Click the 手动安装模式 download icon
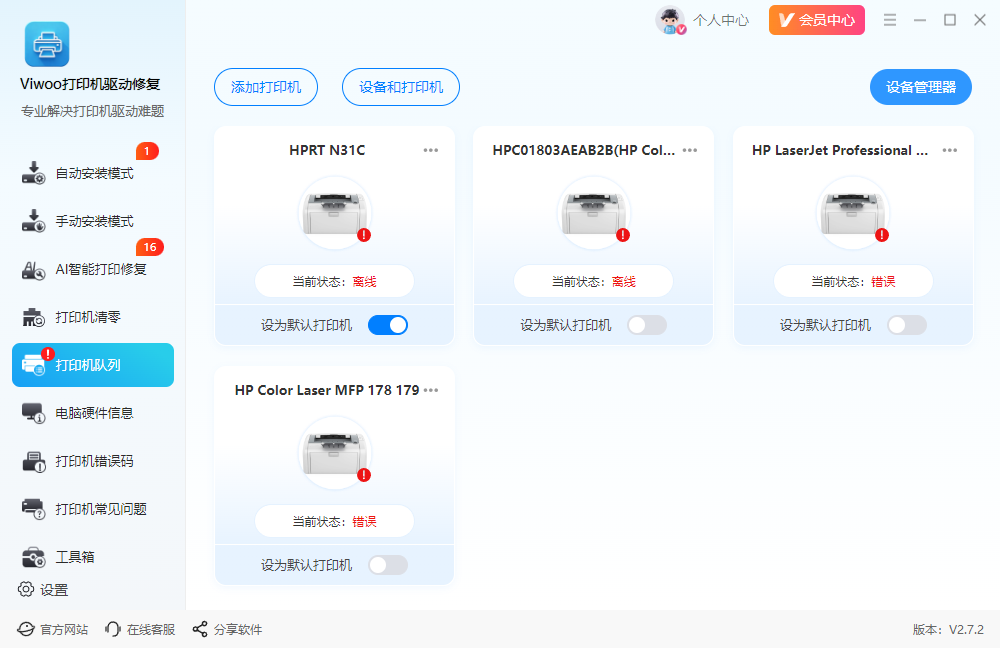Screen dimensions: 1000x650 [x=34, y=221]
